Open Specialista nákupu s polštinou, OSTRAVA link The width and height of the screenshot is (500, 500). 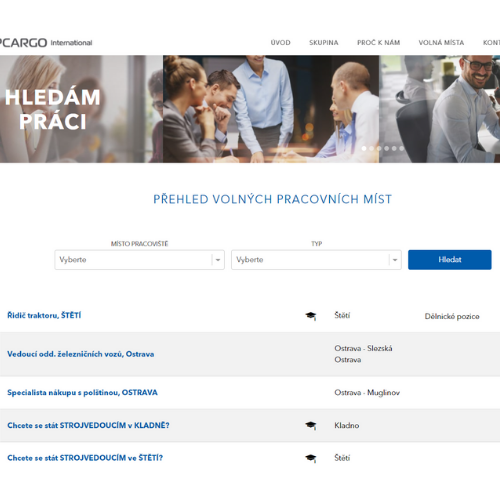82,393
